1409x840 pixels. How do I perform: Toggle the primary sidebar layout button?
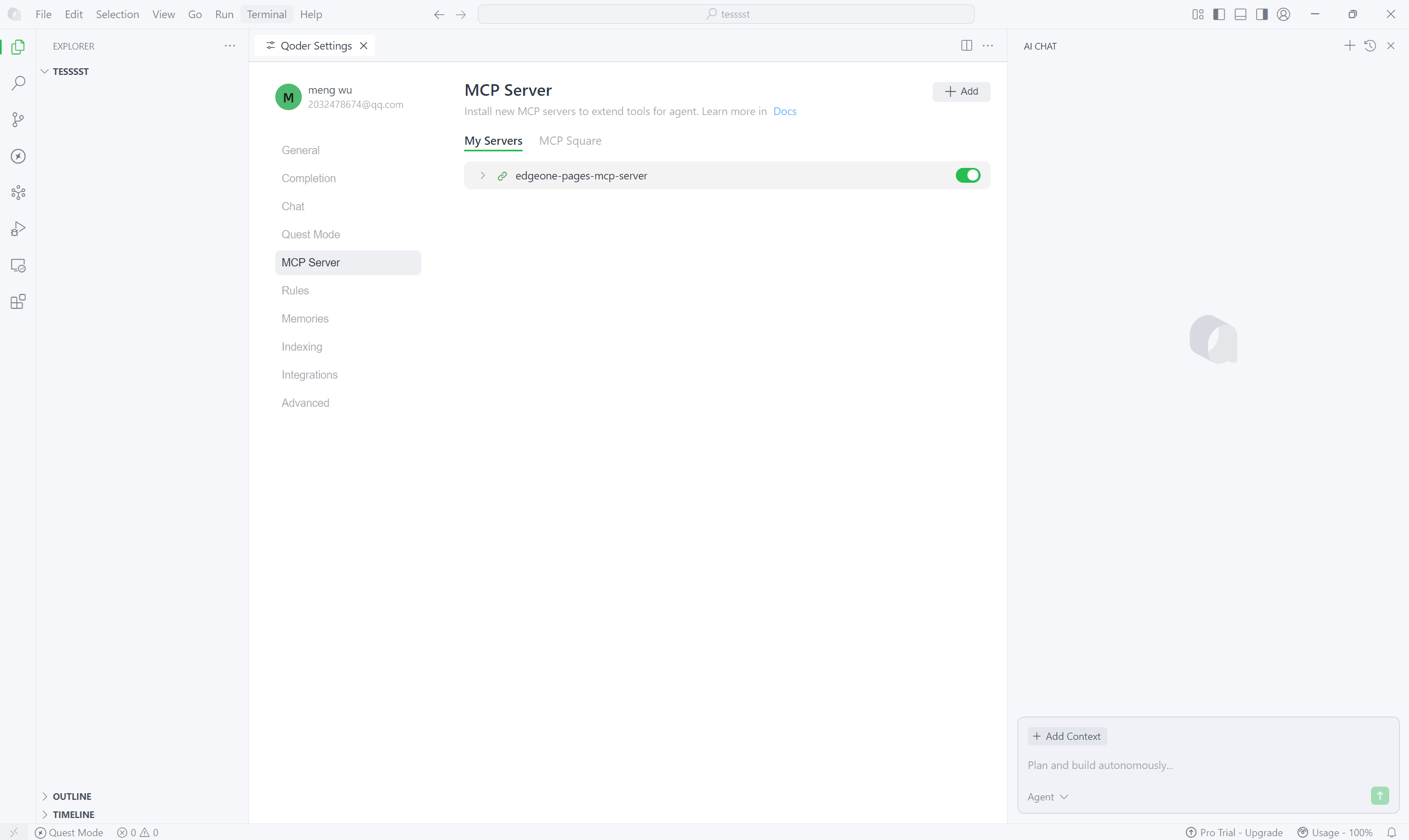1219,14
